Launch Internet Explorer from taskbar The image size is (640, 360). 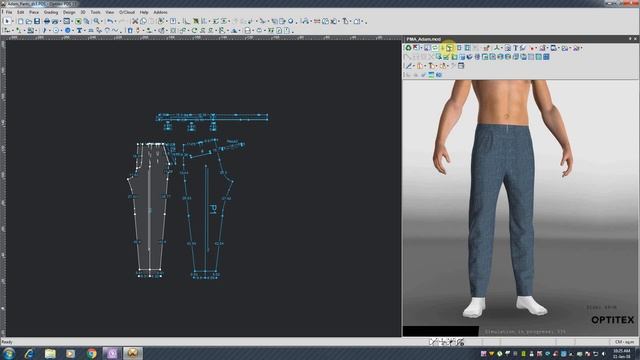[29, 353]
